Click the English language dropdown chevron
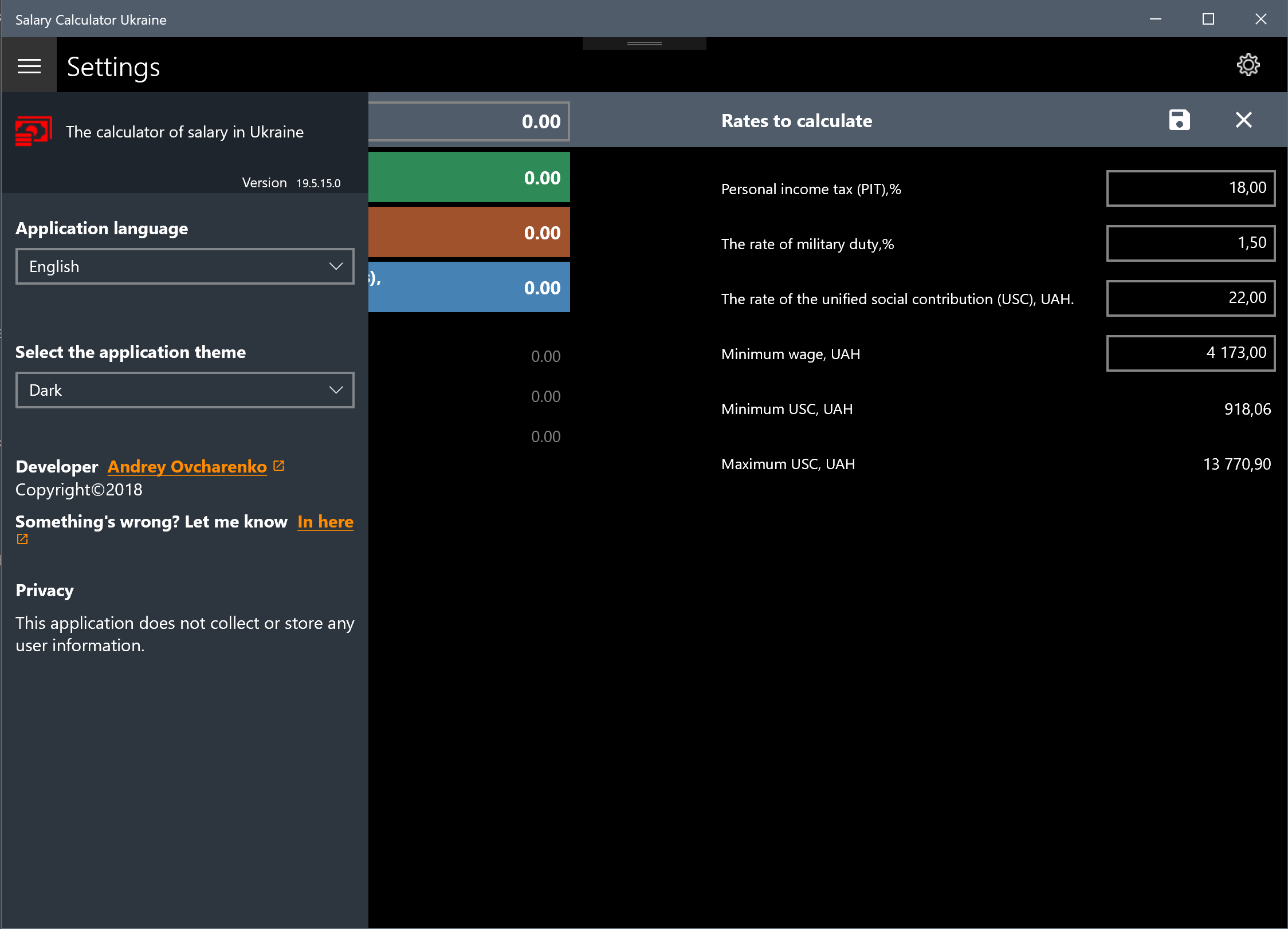 [336, 266]
